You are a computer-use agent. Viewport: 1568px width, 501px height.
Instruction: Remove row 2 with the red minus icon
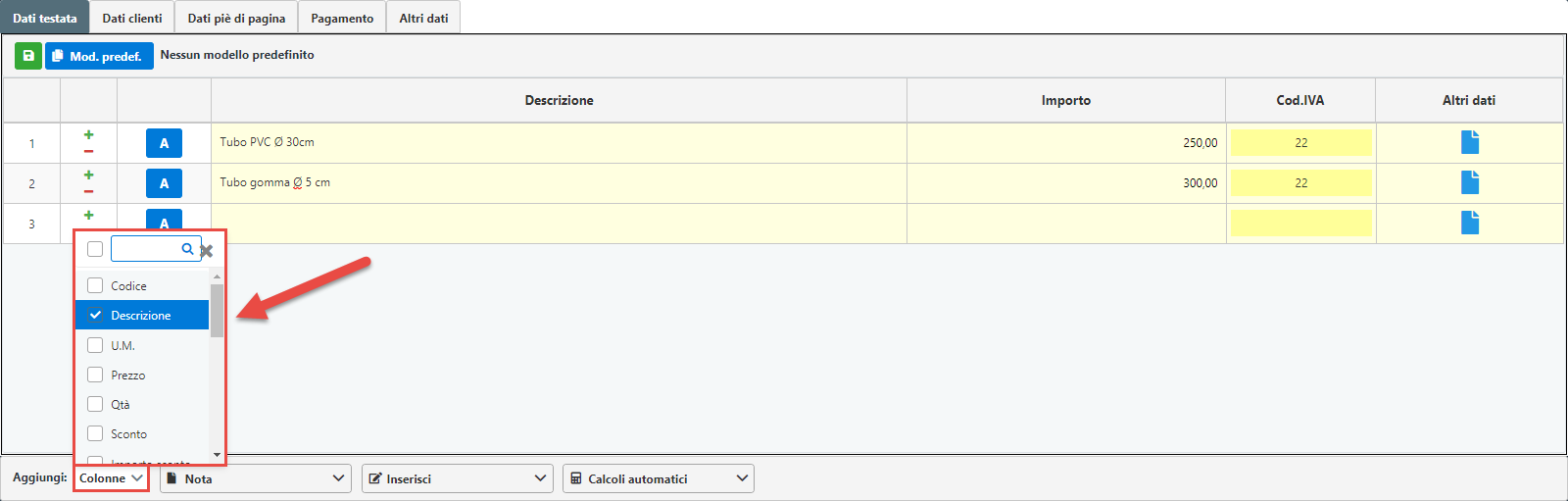point(89,191)
